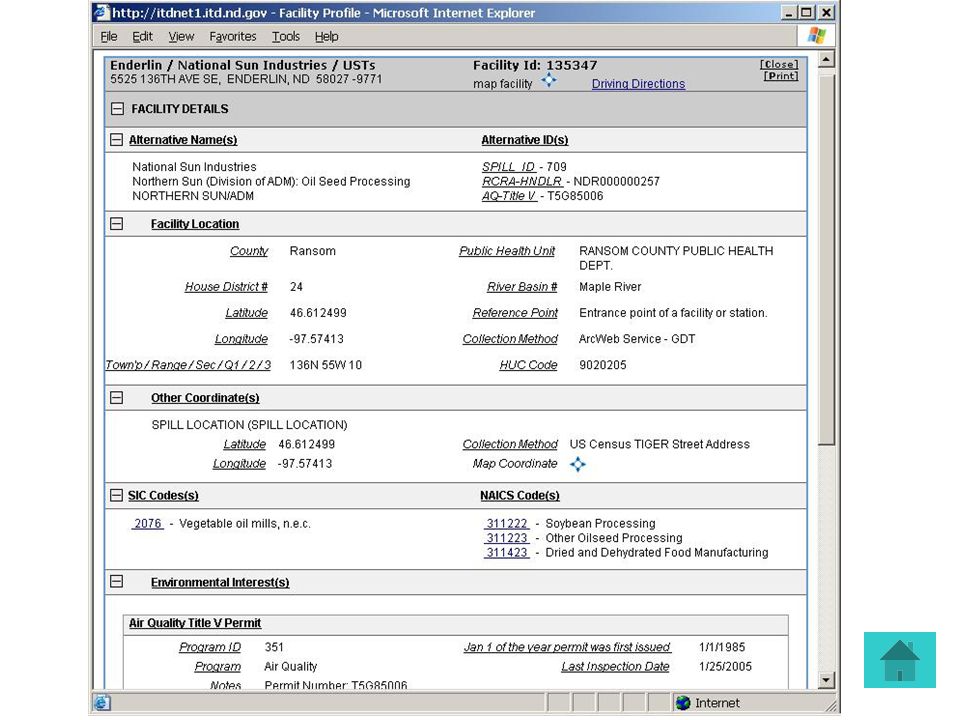
Task: Click the Reference Point field label
Action: 515,313
